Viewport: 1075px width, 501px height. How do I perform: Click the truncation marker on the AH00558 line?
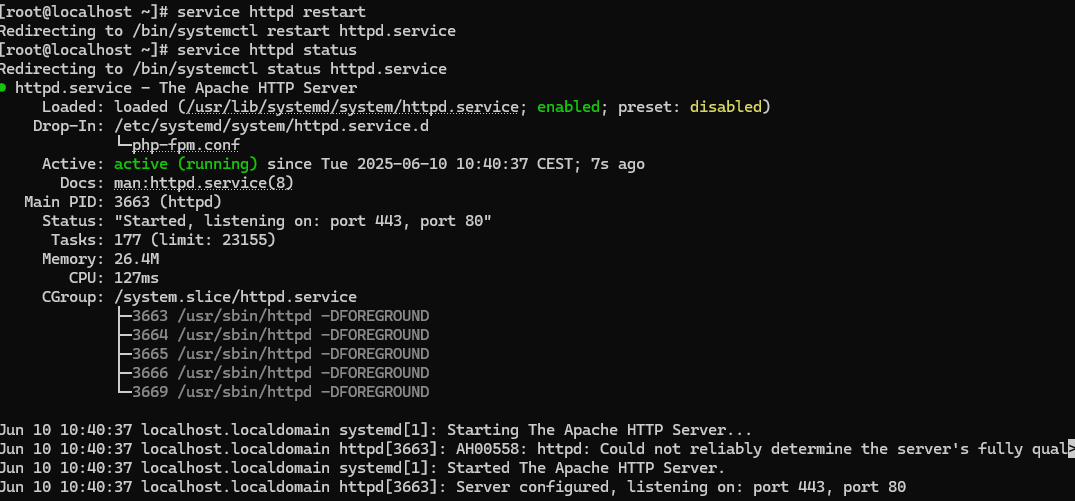(1070, 450)
